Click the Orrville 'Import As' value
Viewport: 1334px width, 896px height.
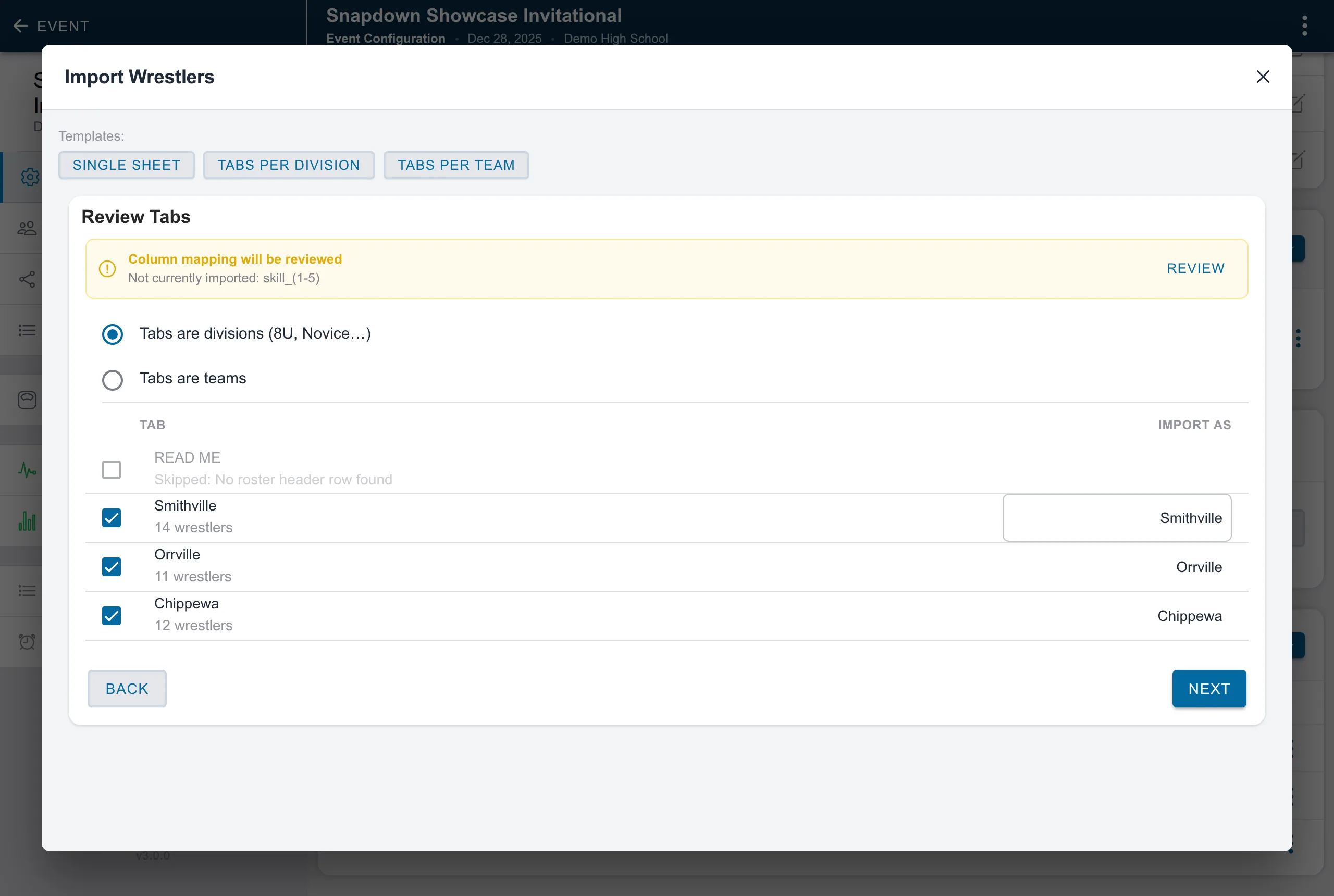[x=1199, y=567]
